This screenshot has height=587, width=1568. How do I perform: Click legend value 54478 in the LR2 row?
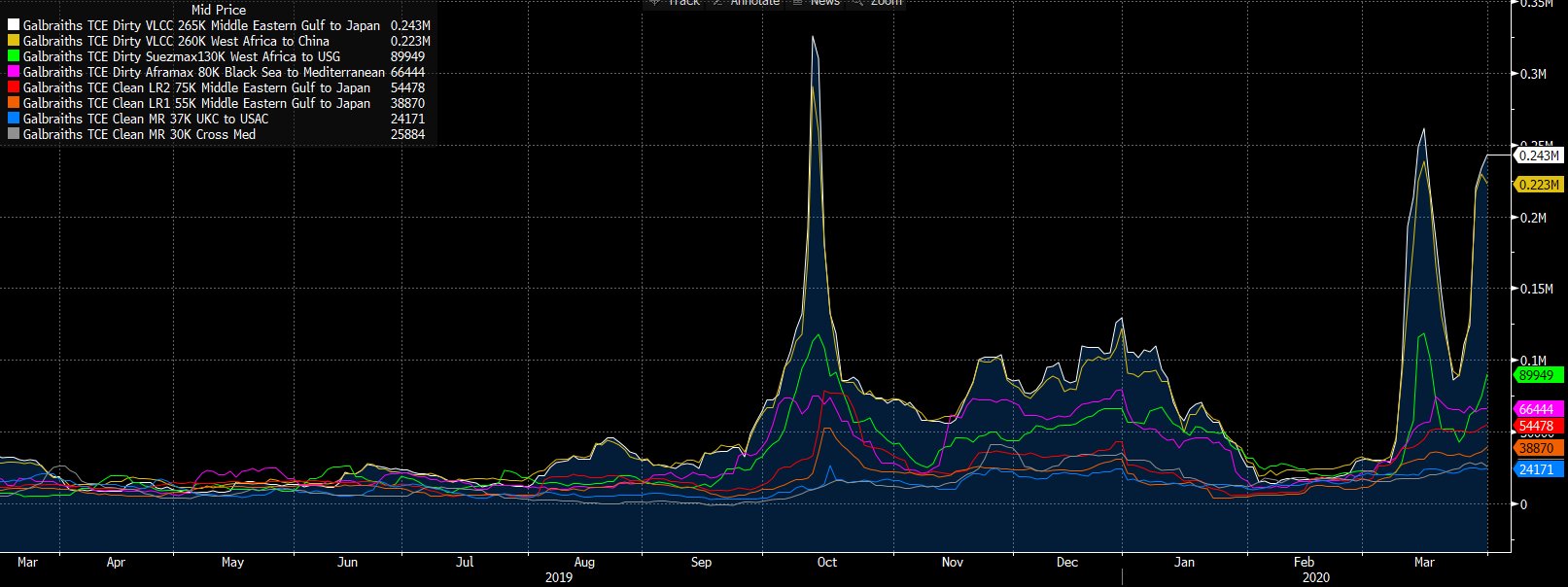click(407, 88)
